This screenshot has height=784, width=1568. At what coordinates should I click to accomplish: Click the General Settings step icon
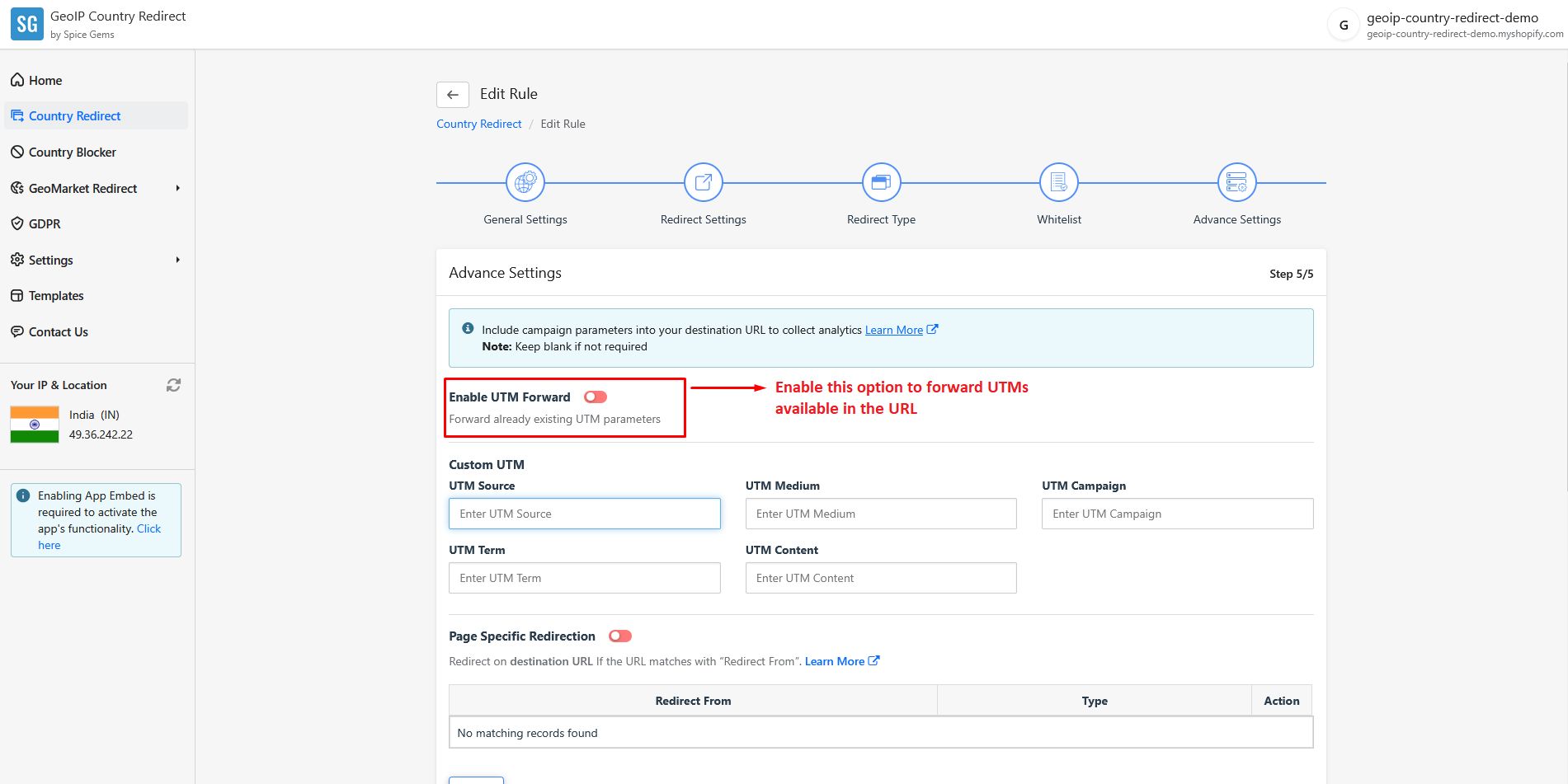pos(525,182)
